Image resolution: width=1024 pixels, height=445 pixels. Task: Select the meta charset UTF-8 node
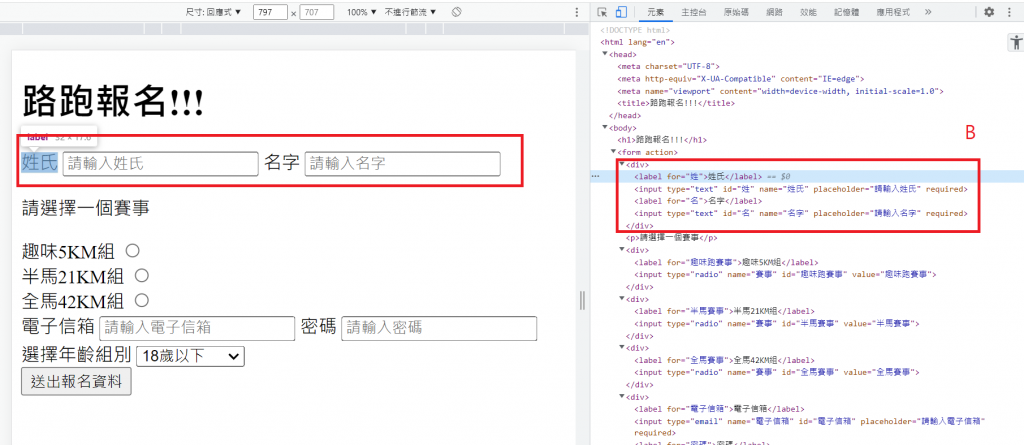[x=669, y=66]
